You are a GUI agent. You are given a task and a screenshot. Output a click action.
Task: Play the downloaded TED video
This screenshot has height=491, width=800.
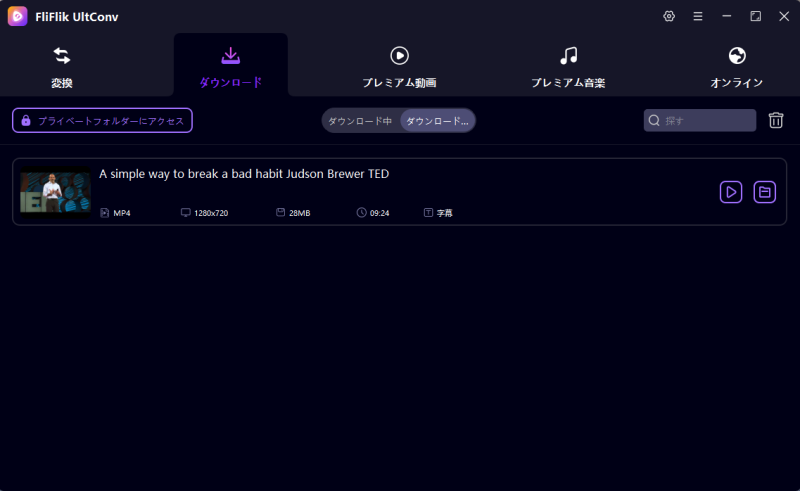[731, 192]
